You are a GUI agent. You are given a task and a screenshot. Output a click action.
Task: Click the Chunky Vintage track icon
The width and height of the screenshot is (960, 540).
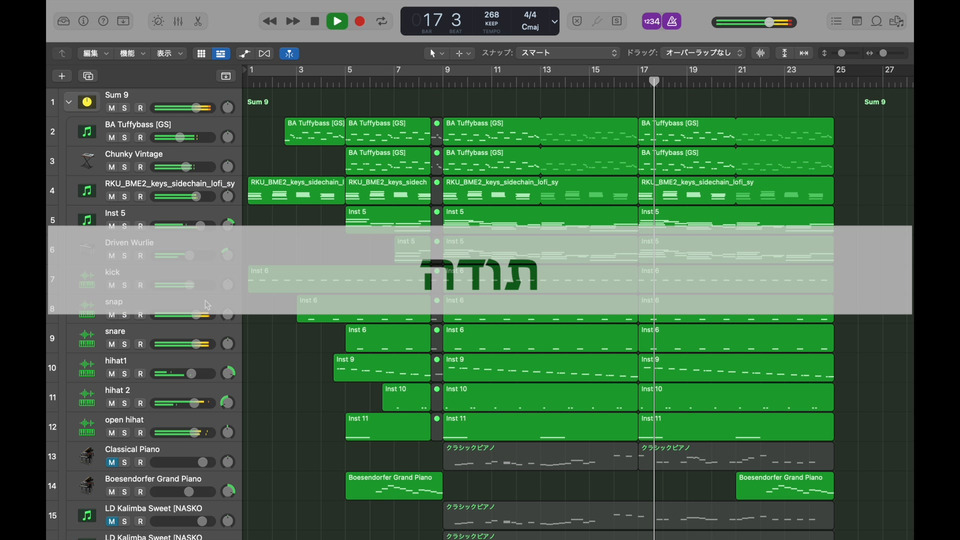[x=87, y=160]
